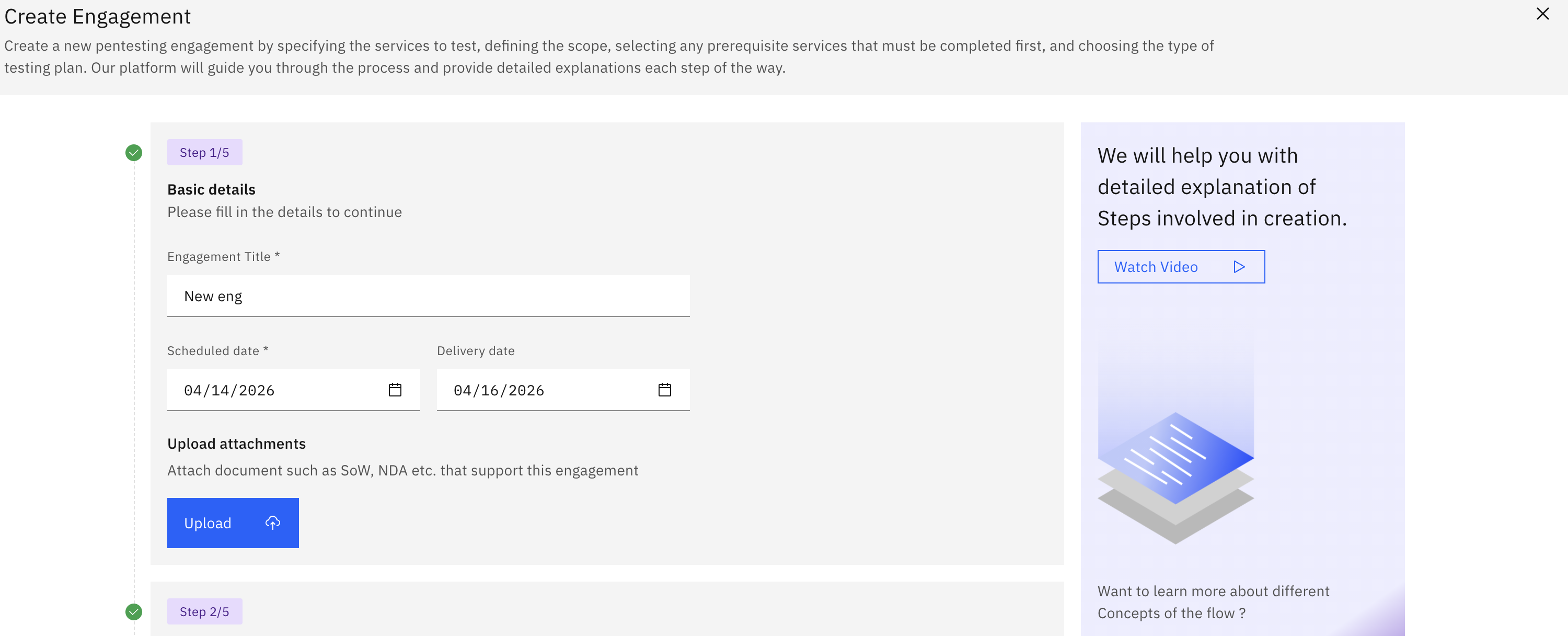
Task: Click the Step 2/5 green checkmark
Action: tap(134, 611)
